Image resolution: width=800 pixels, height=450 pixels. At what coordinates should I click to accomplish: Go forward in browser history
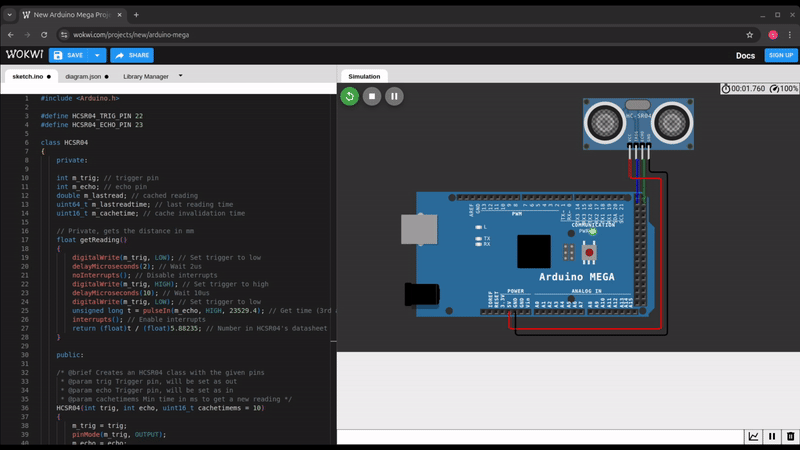click(x=27, y=35)
